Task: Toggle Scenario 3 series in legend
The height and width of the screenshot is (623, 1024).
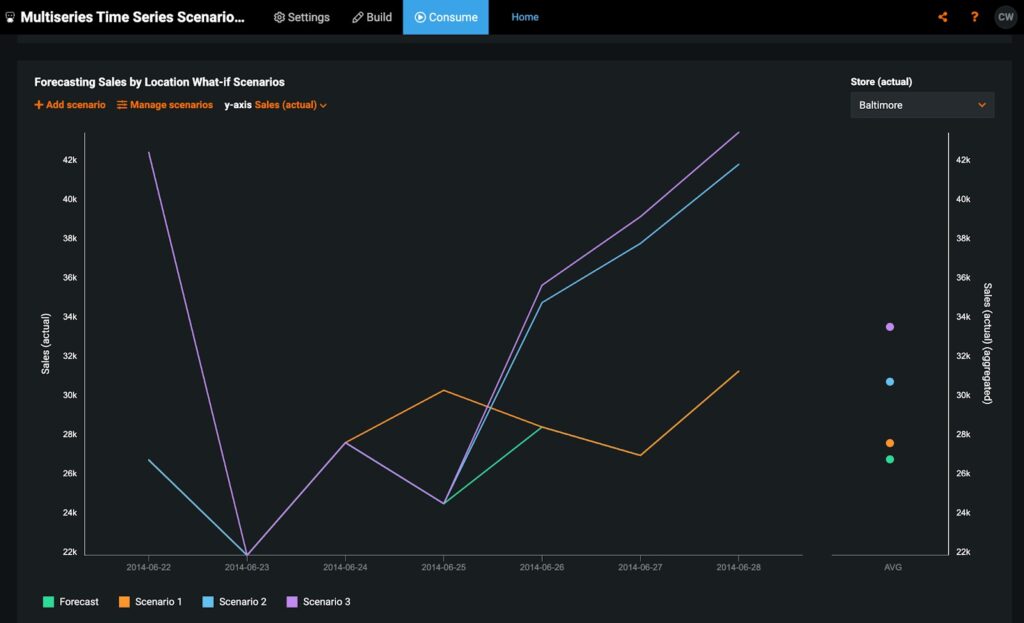Action: point(319,601)
